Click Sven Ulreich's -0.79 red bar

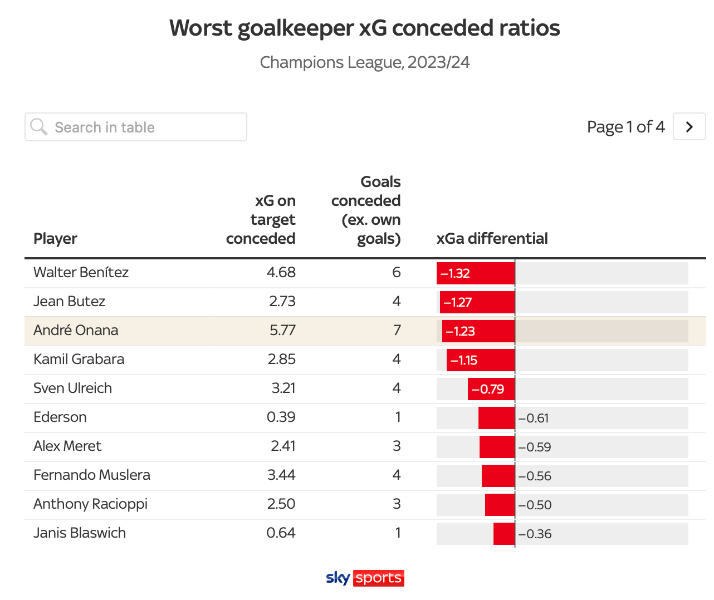point(492,389)
